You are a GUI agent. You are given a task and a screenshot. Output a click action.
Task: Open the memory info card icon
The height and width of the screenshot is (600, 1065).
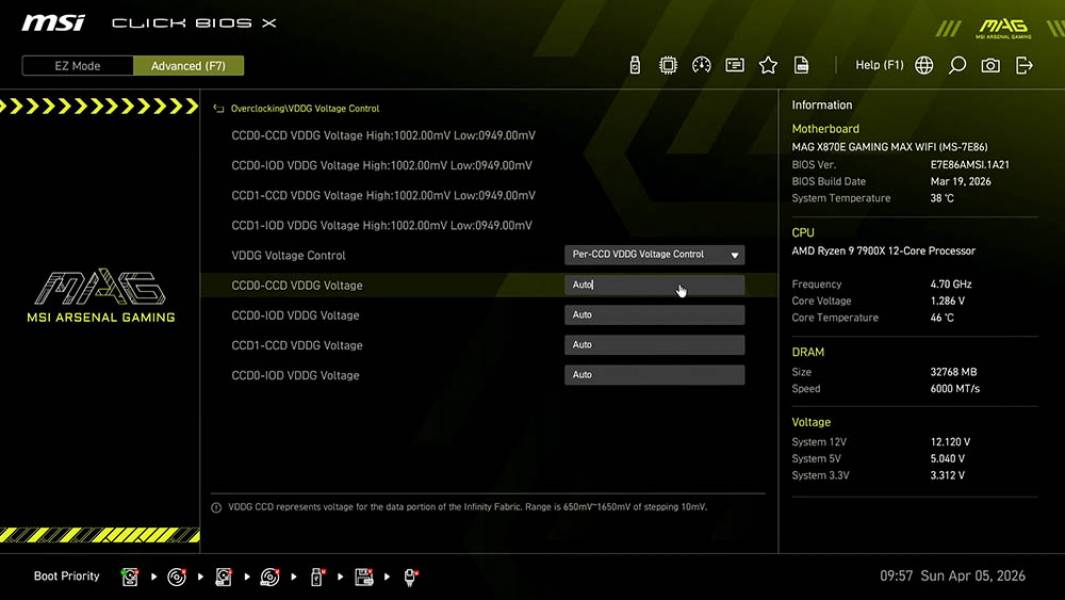pyautogui.click(x=735, y=64)
